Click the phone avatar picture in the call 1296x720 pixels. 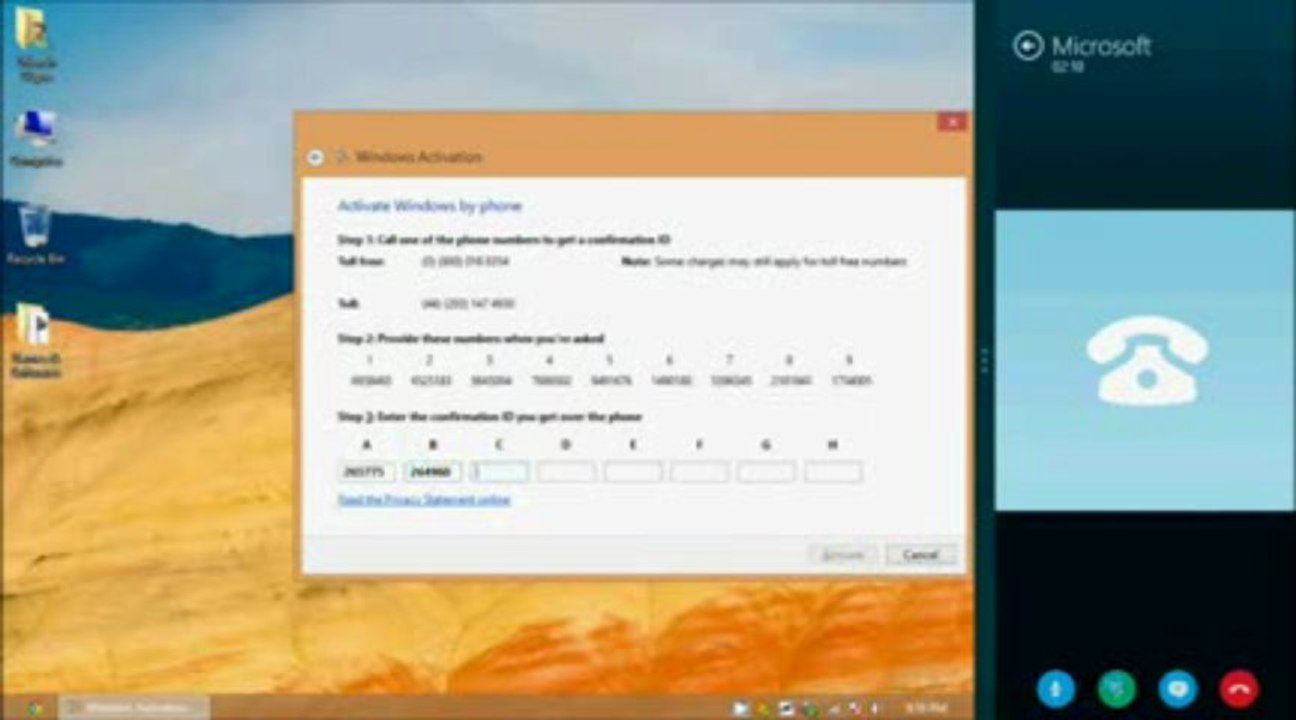1145,360
